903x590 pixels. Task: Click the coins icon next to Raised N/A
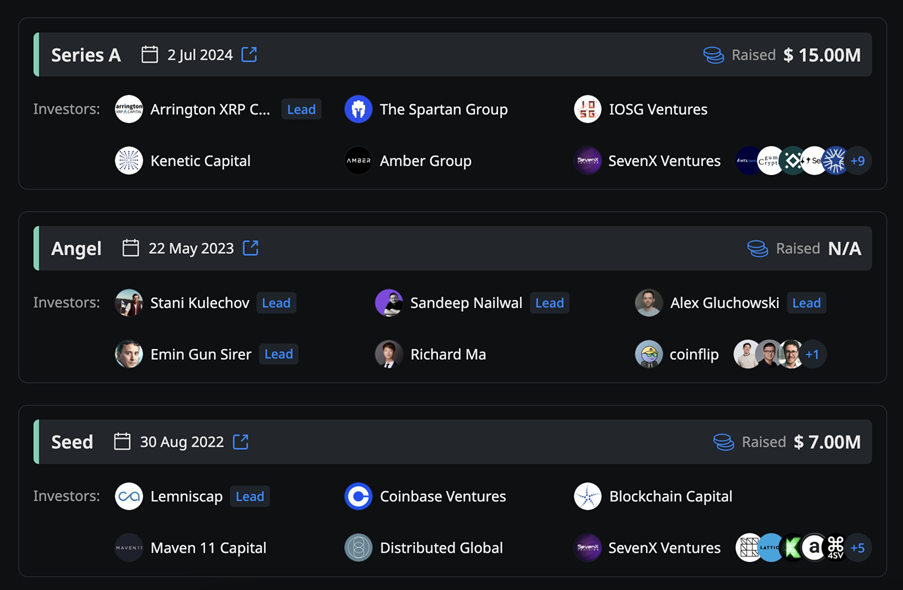point(758,249)
